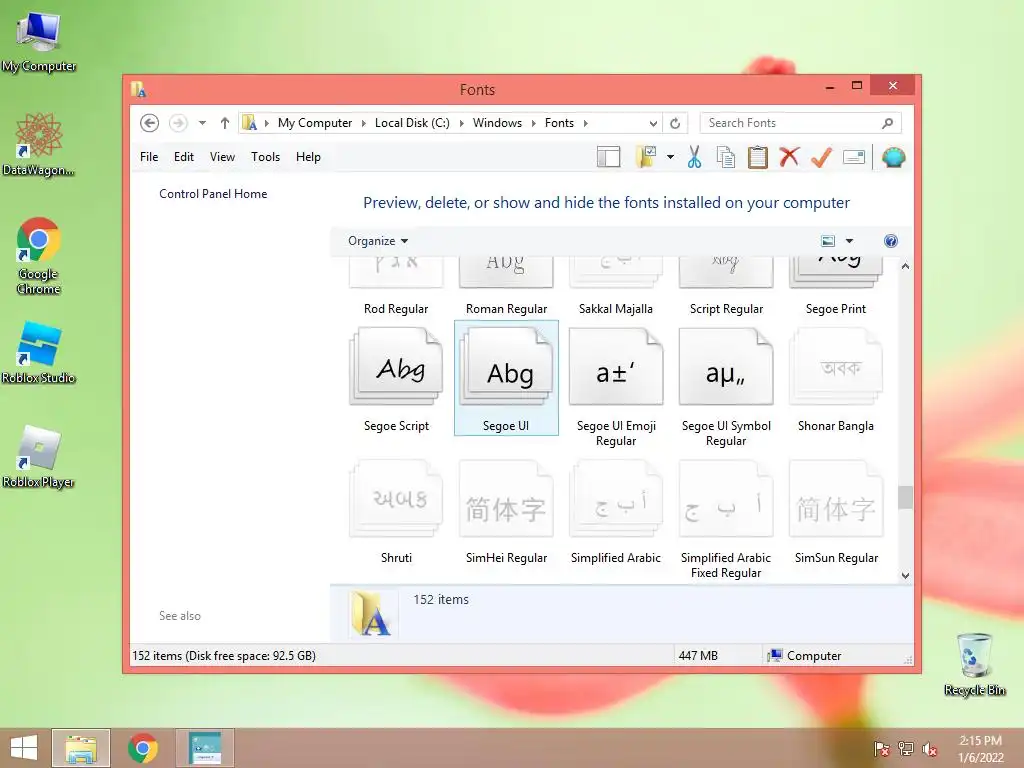Click Local Disk (C:) breadcrumb
1024x768 pixels.
412,123
